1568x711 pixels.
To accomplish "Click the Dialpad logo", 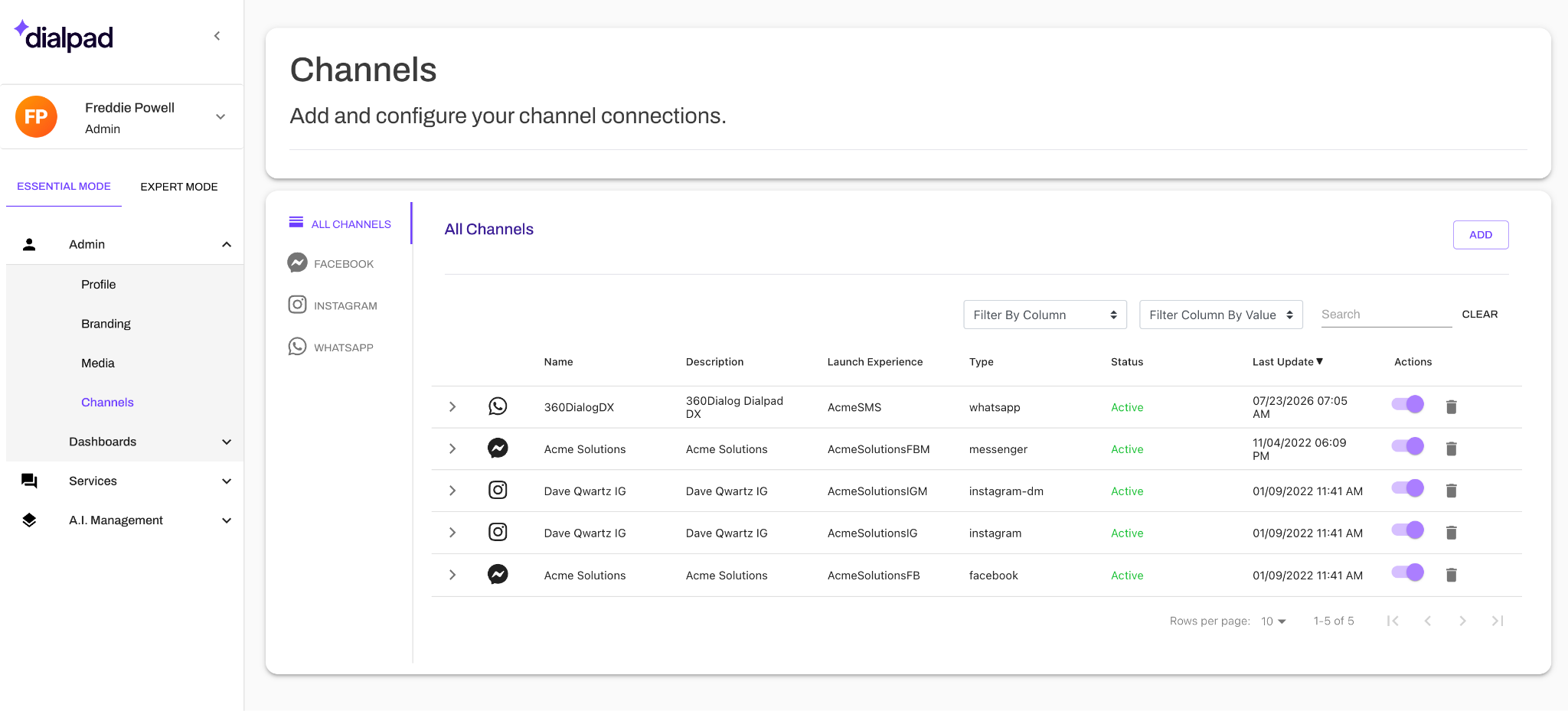I will tap(64, 36).
